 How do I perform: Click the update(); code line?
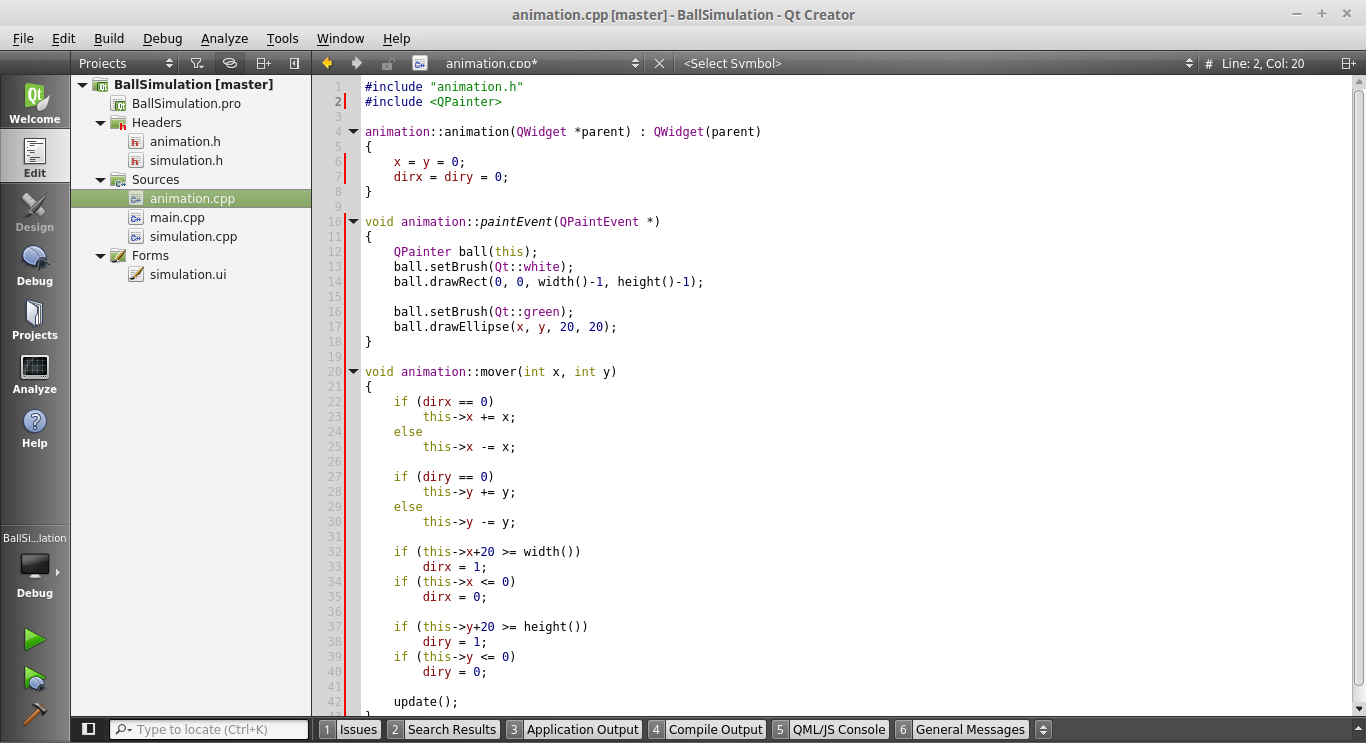426,702
